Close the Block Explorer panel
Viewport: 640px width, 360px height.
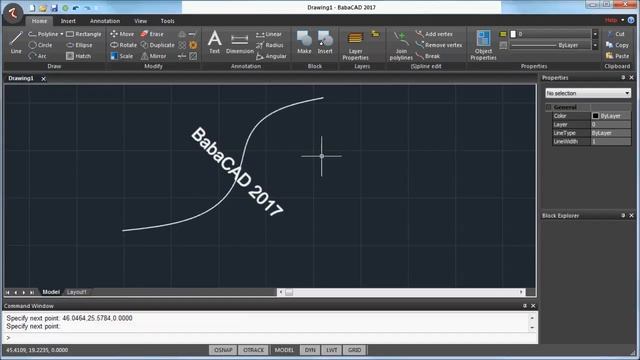coord(631,216)
